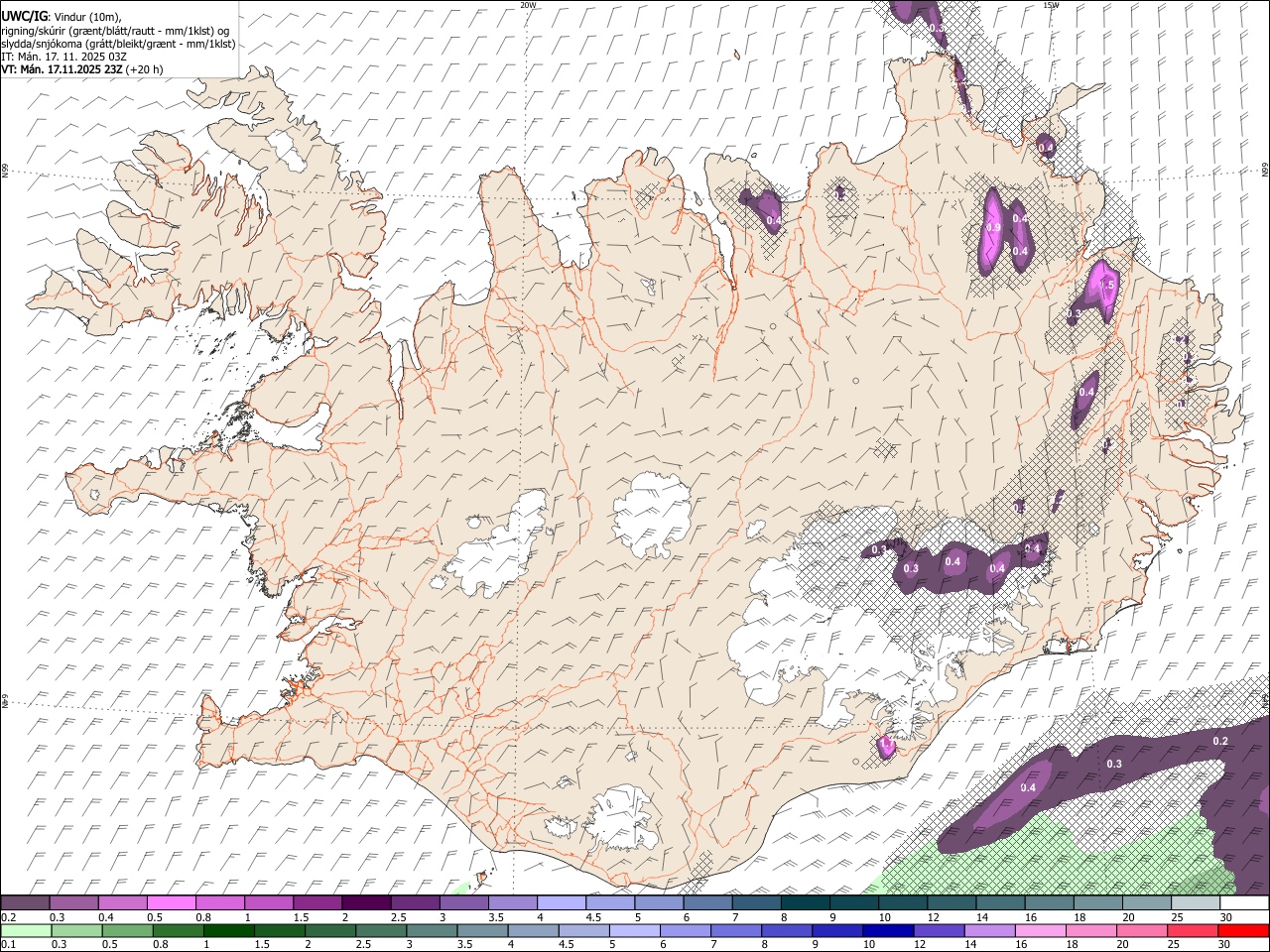This screenshot has height=952, width=1270.
Task: Click upper legend swatch between 0.2 and 0.3
Action: point(26,903)
